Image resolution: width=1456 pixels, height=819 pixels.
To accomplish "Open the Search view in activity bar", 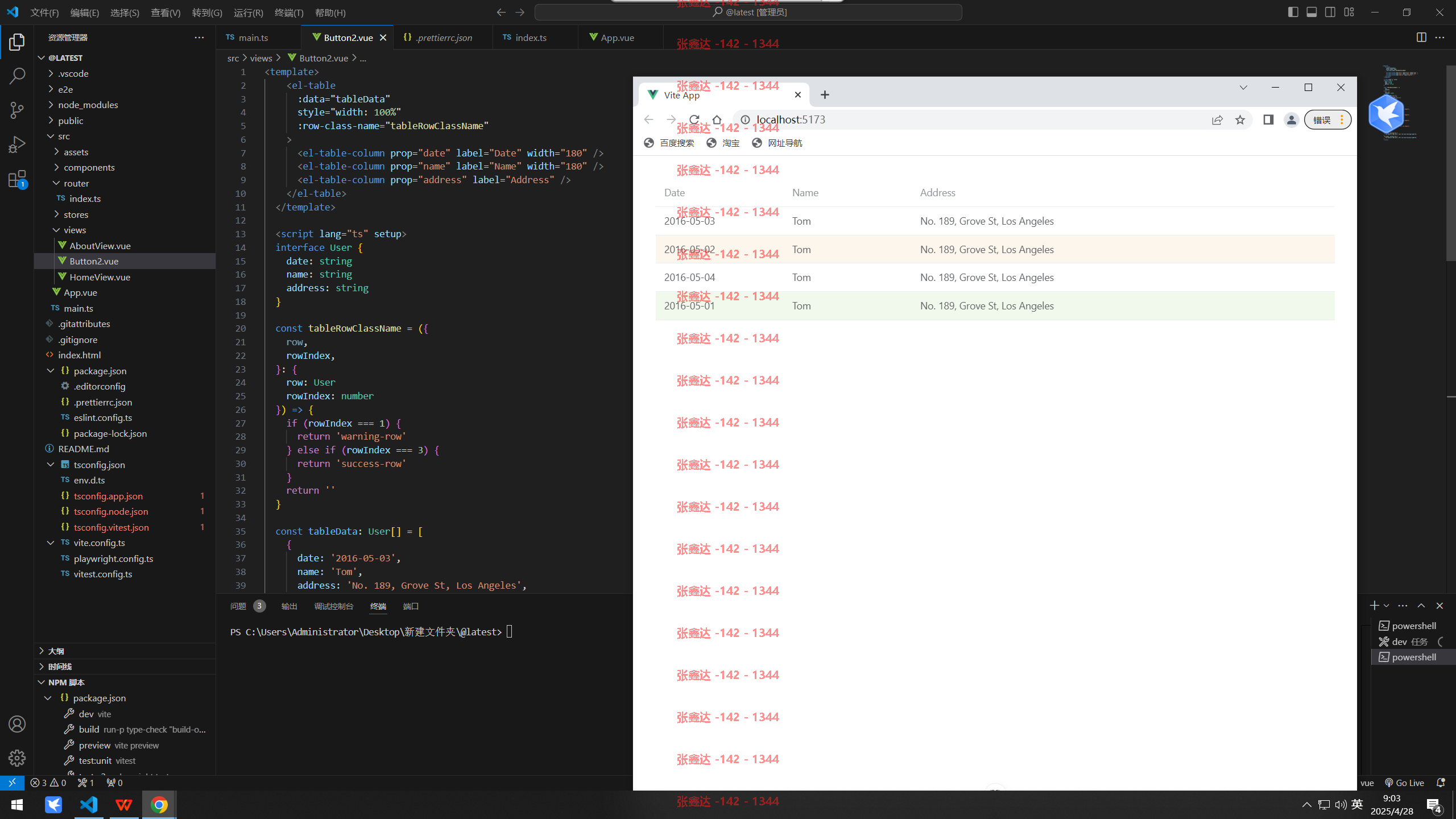I will point(17,76).
